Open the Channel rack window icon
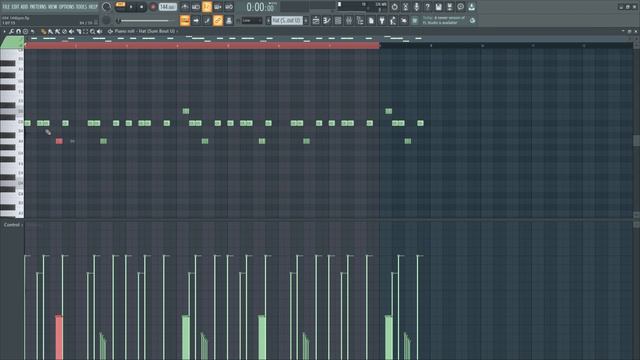The image size is (640, 360). click(x=338, y=20)
